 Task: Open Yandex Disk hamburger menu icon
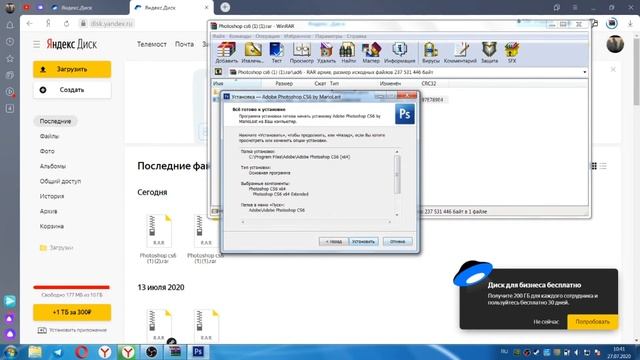37,44
